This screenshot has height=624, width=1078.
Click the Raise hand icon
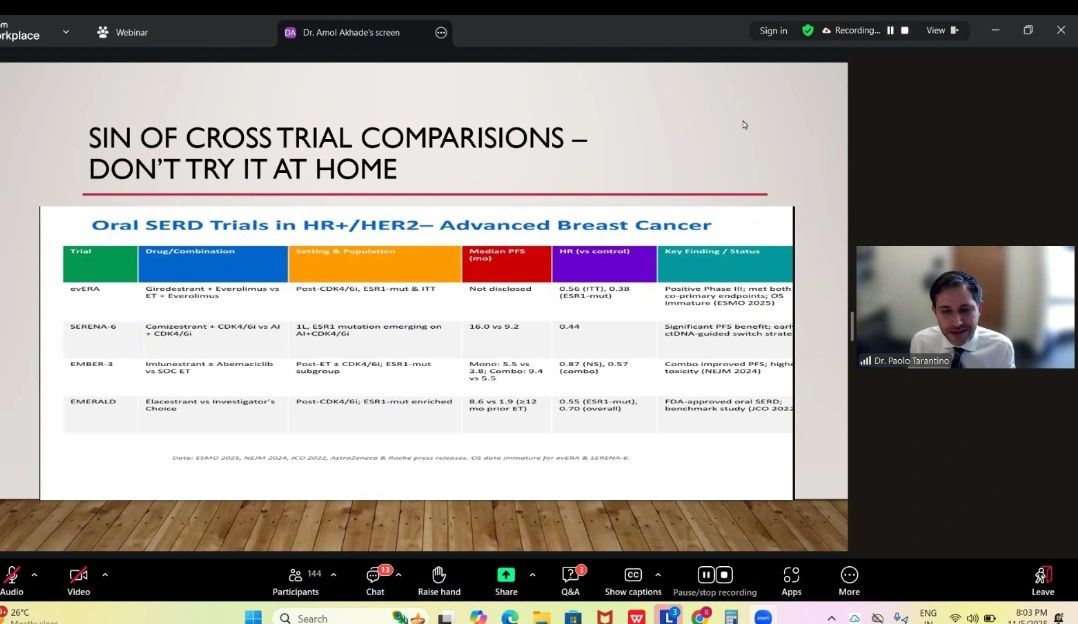(x=438, y=575)
